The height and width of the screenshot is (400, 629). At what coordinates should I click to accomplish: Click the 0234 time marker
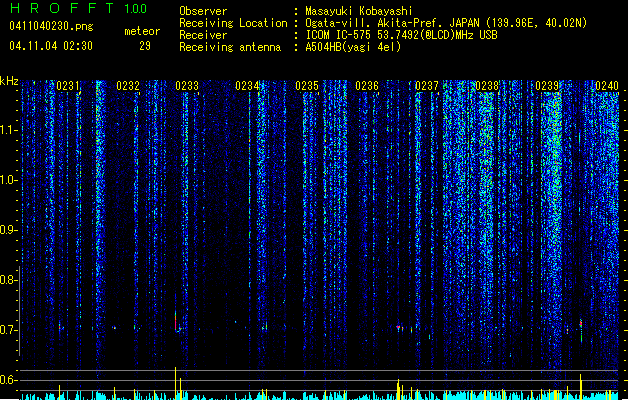coord(247,86)
